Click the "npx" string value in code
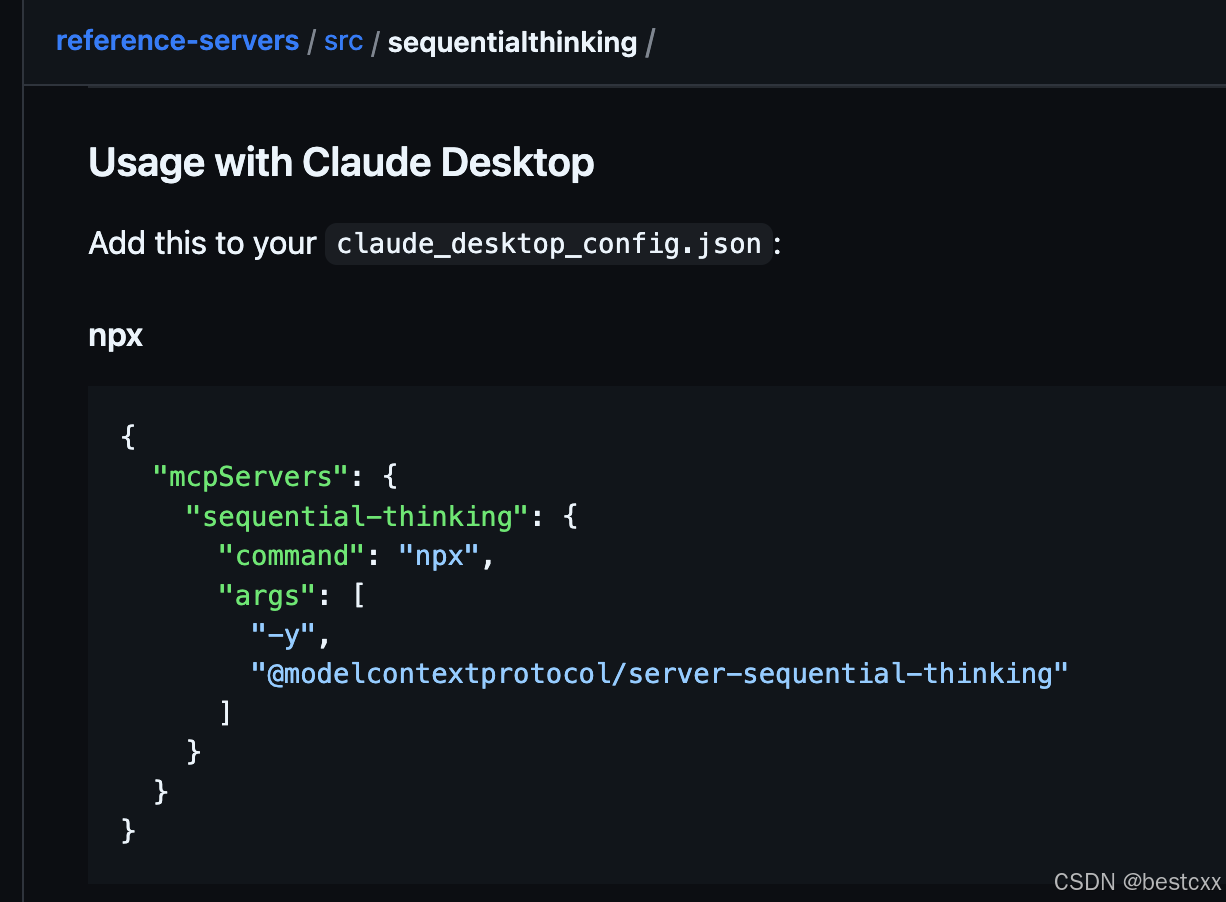Viewport: 1226px width, 902px height. pyautogui.click(x=440, y=555)
